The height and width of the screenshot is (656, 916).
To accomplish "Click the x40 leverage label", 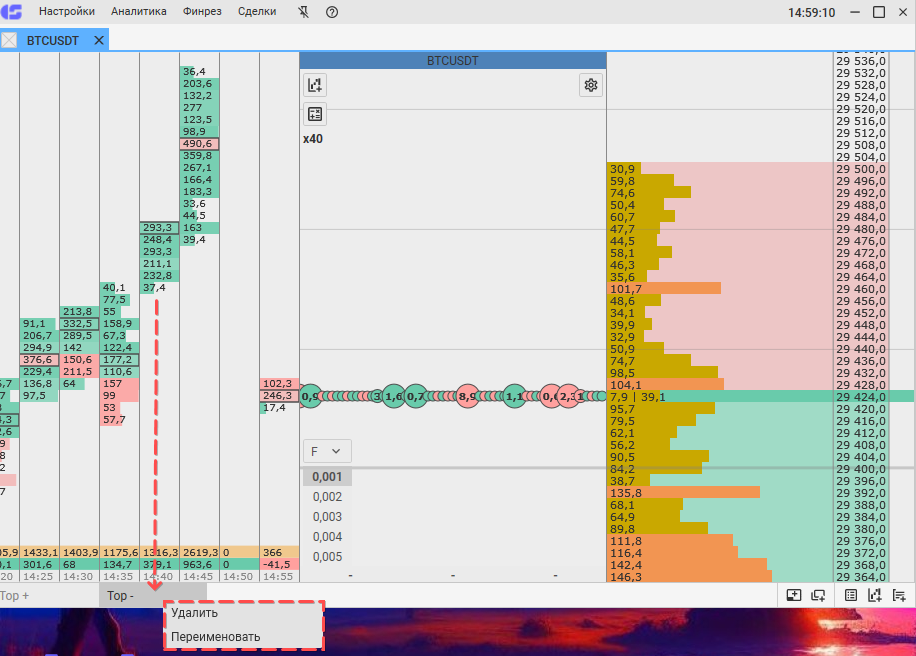I will (x=313, y=139).
